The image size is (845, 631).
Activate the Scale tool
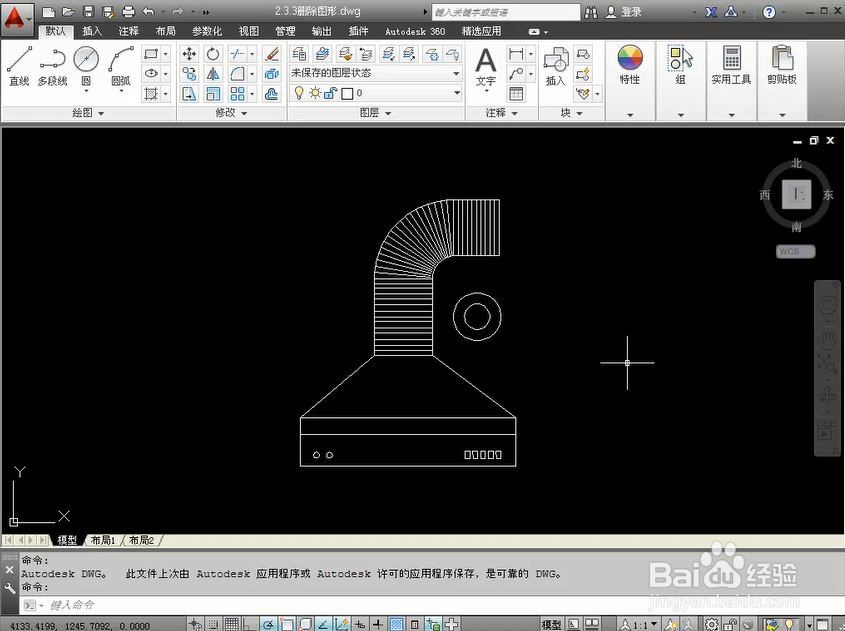click(213, 94)
